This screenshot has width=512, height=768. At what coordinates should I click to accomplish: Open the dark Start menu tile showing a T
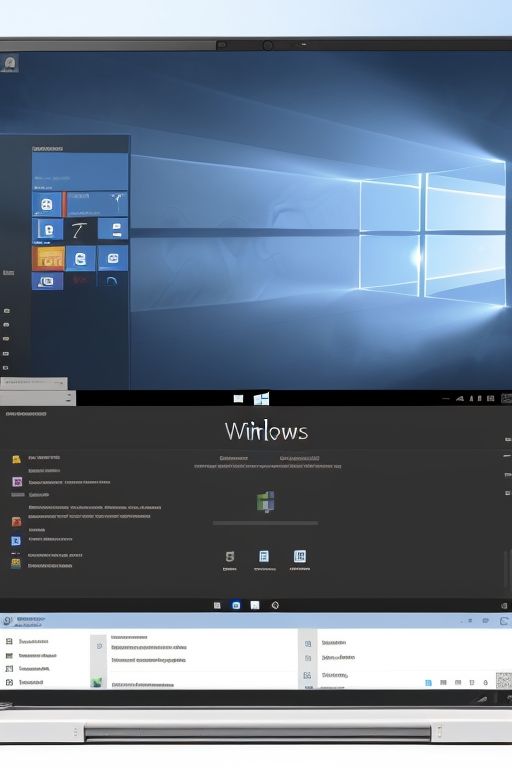(x=80, y=230)
